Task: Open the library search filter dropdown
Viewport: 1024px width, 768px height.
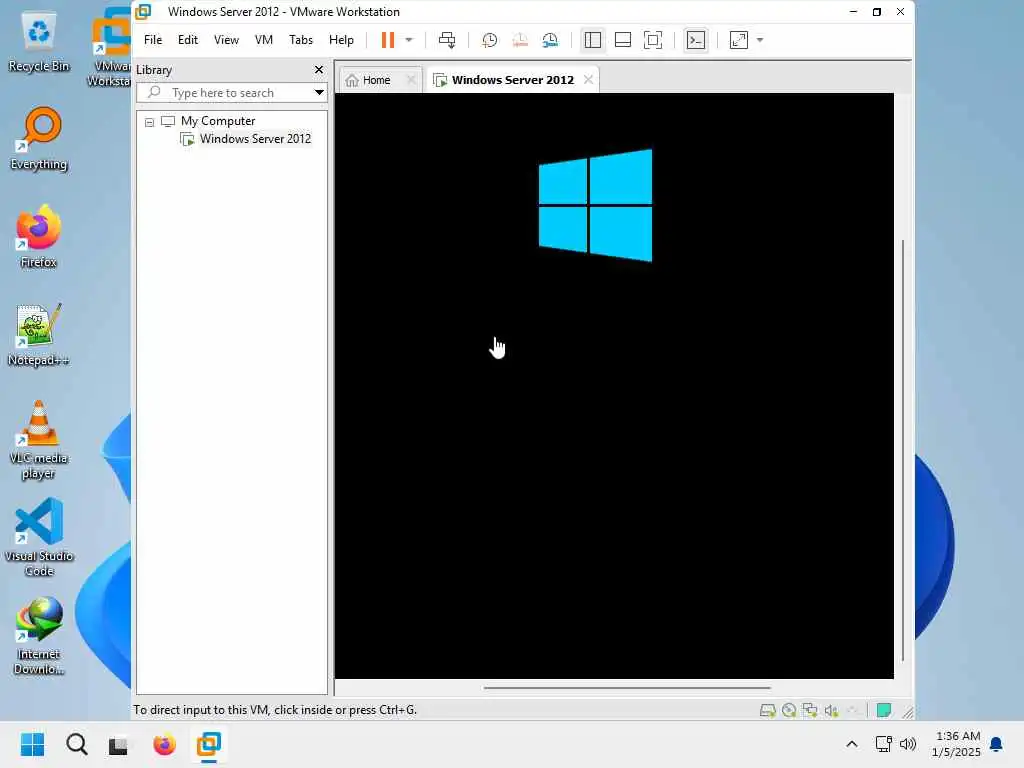Action: 319,93
